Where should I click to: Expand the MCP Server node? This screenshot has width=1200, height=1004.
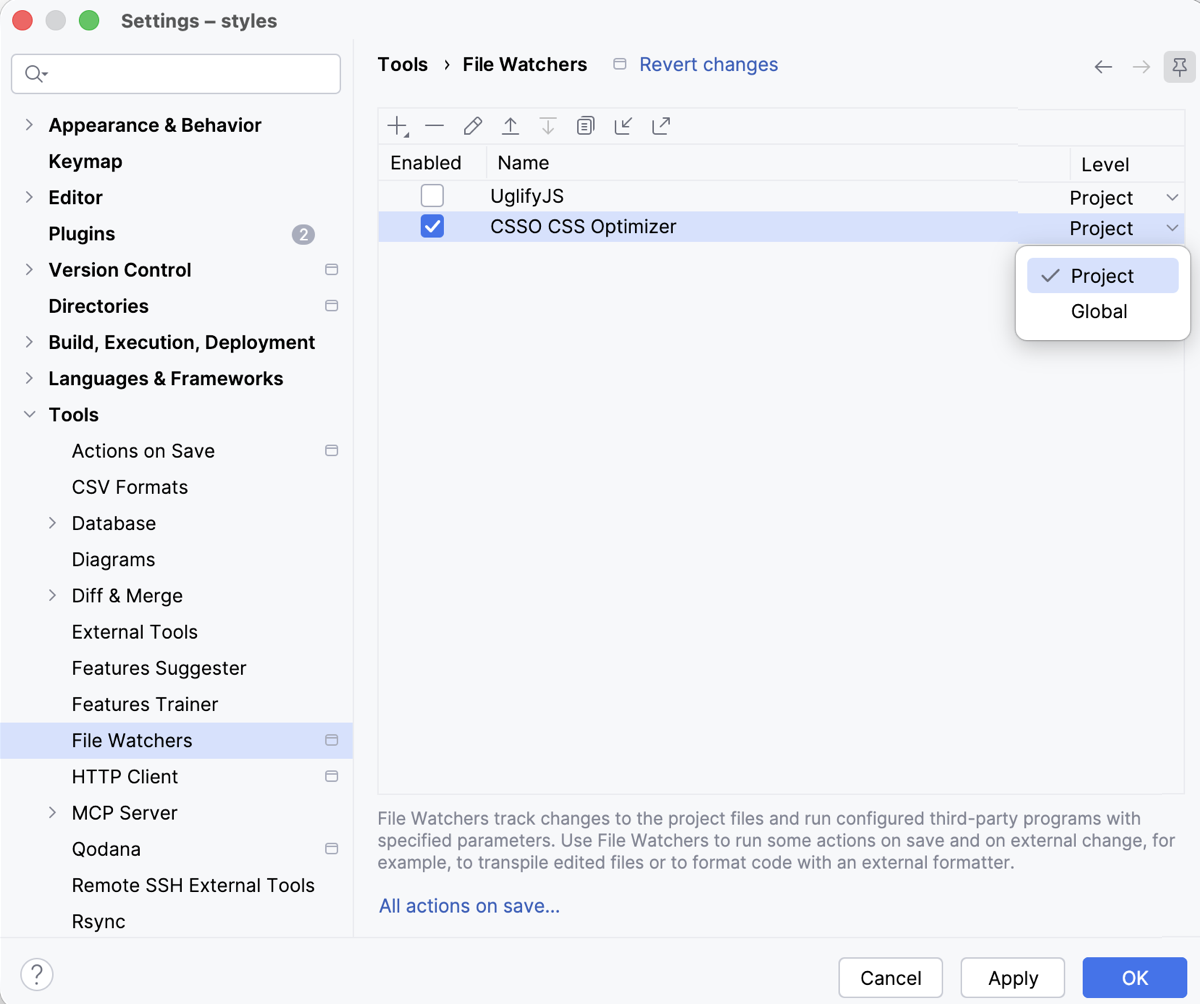pyautogui.click(x=53, y=813)
